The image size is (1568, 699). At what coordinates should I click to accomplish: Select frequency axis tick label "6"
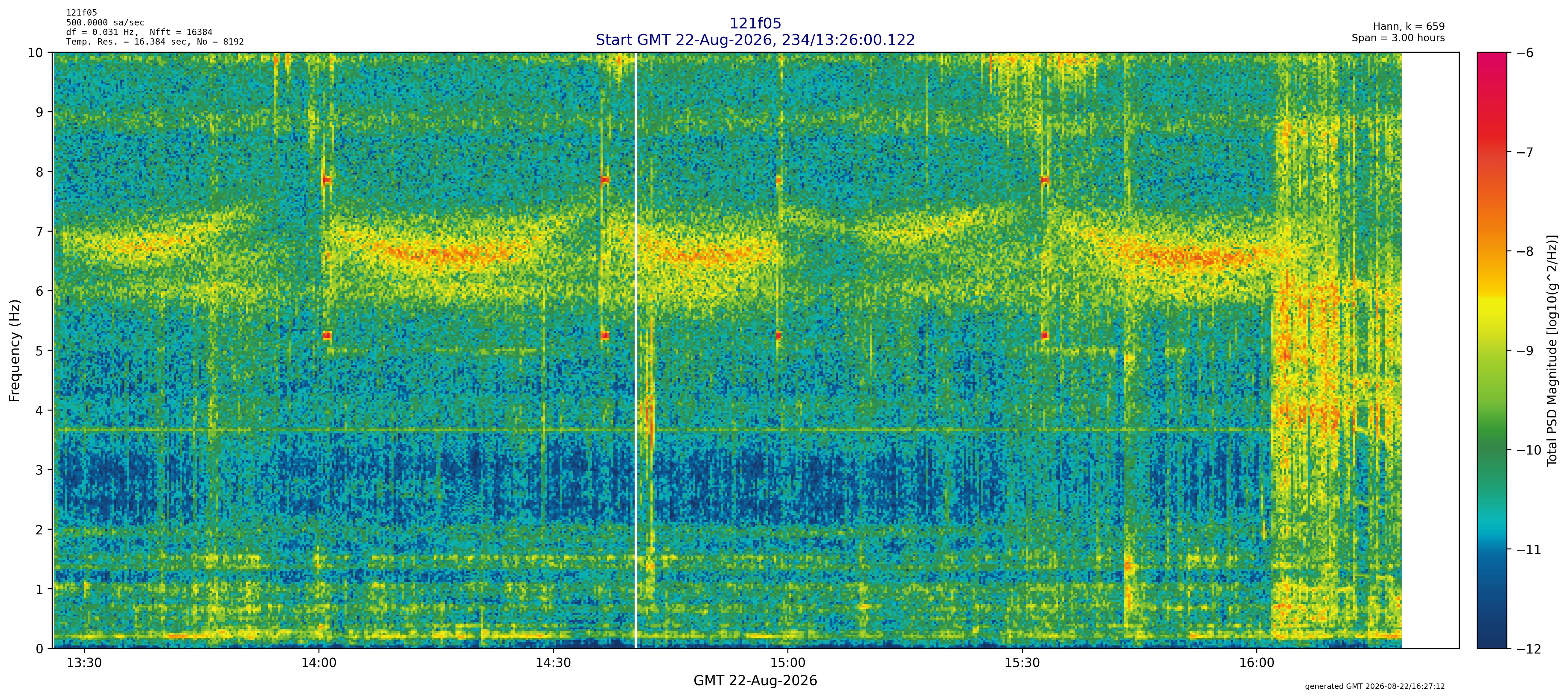[x=40, y=291]
